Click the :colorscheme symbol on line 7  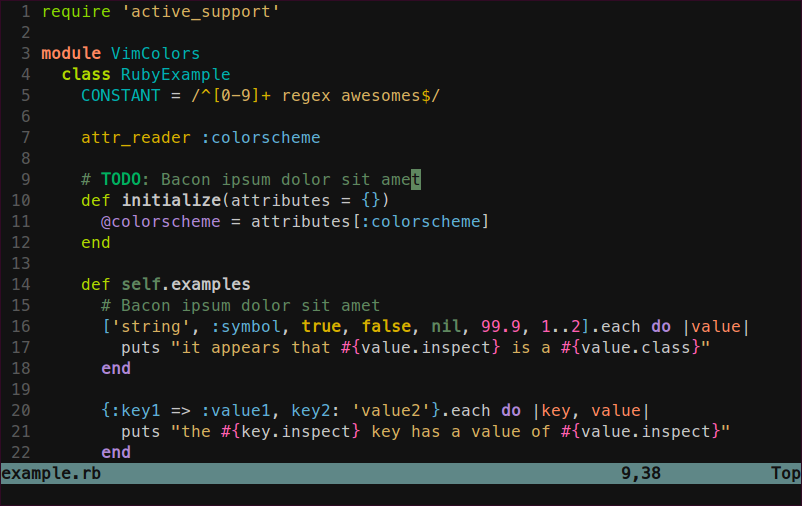261,137
